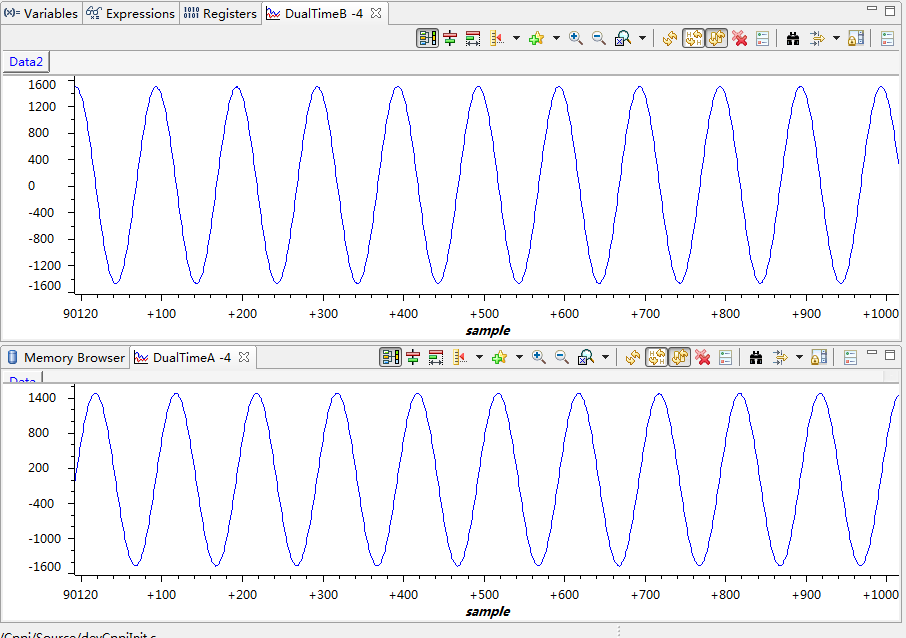This screenshot has height=638, width=906.
Task: Click binoculars find icon in DualTimeA toolbar
Action: [x=756, y=358]
